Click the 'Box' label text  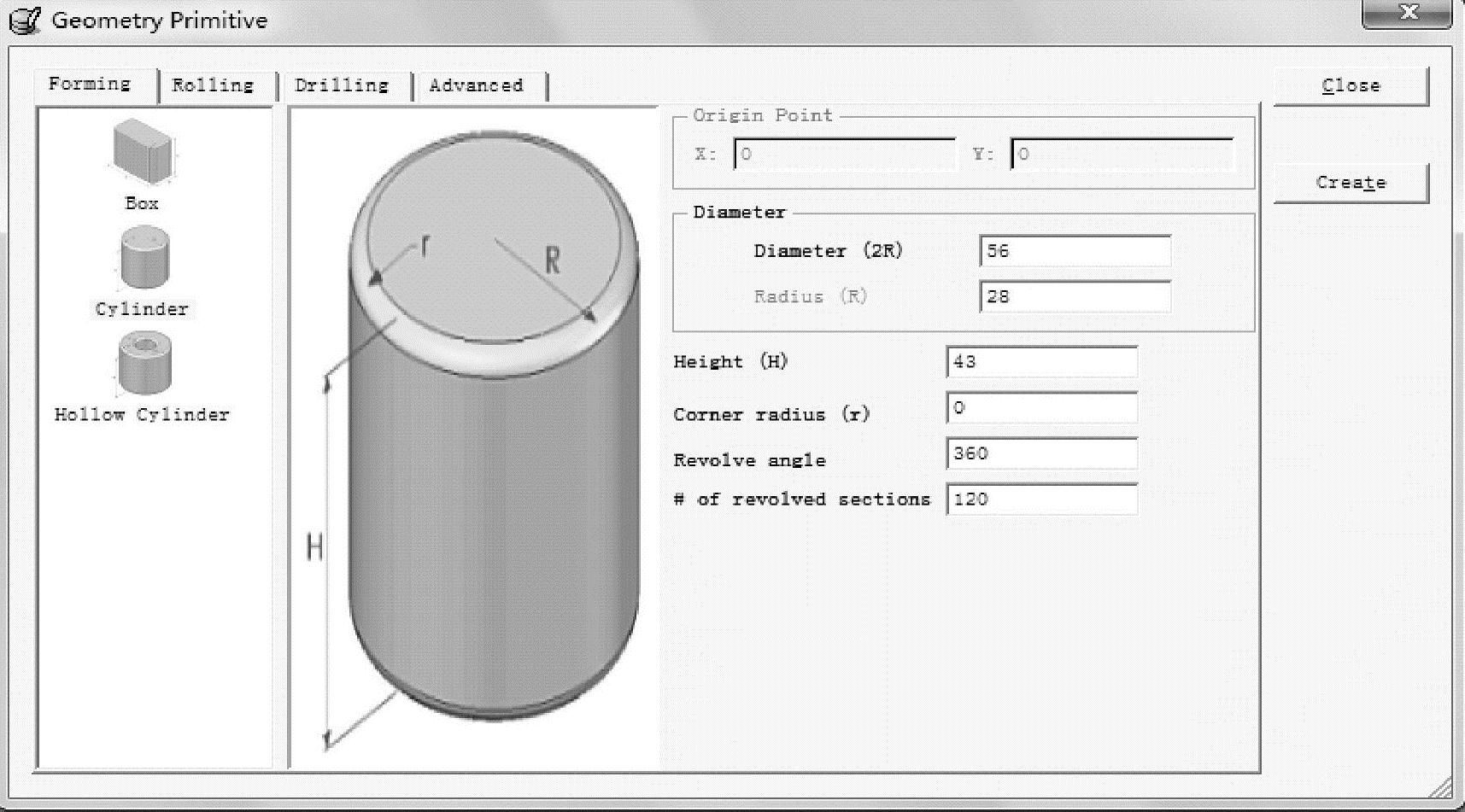pyautogui.click(x=142, y=203)
